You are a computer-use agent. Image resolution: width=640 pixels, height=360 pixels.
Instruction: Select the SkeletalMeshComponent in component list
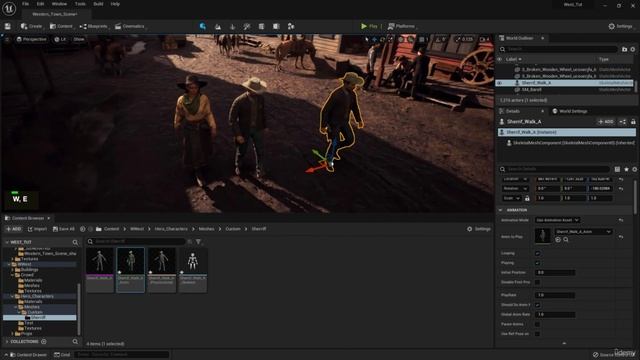[x=570, y=143]
